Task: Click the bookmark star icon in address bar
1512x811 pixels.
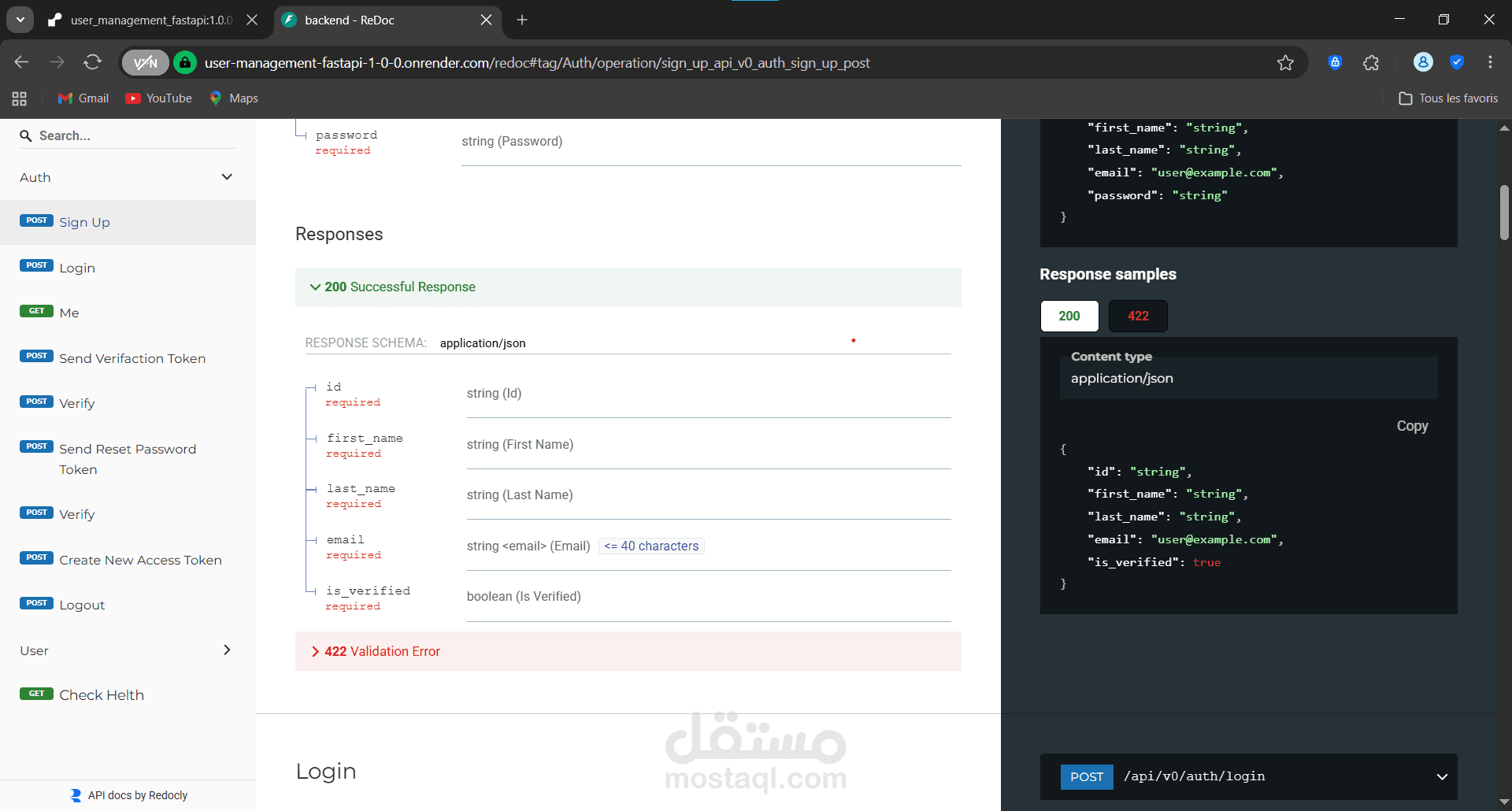Action: (x=1285, y=63)
